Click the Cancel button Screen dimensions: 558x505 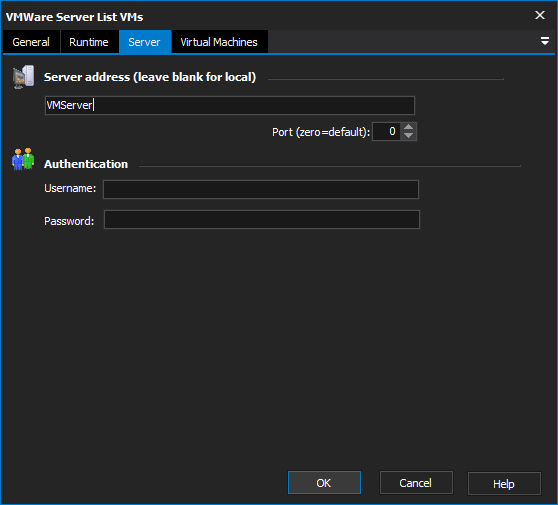click(416, 483)
